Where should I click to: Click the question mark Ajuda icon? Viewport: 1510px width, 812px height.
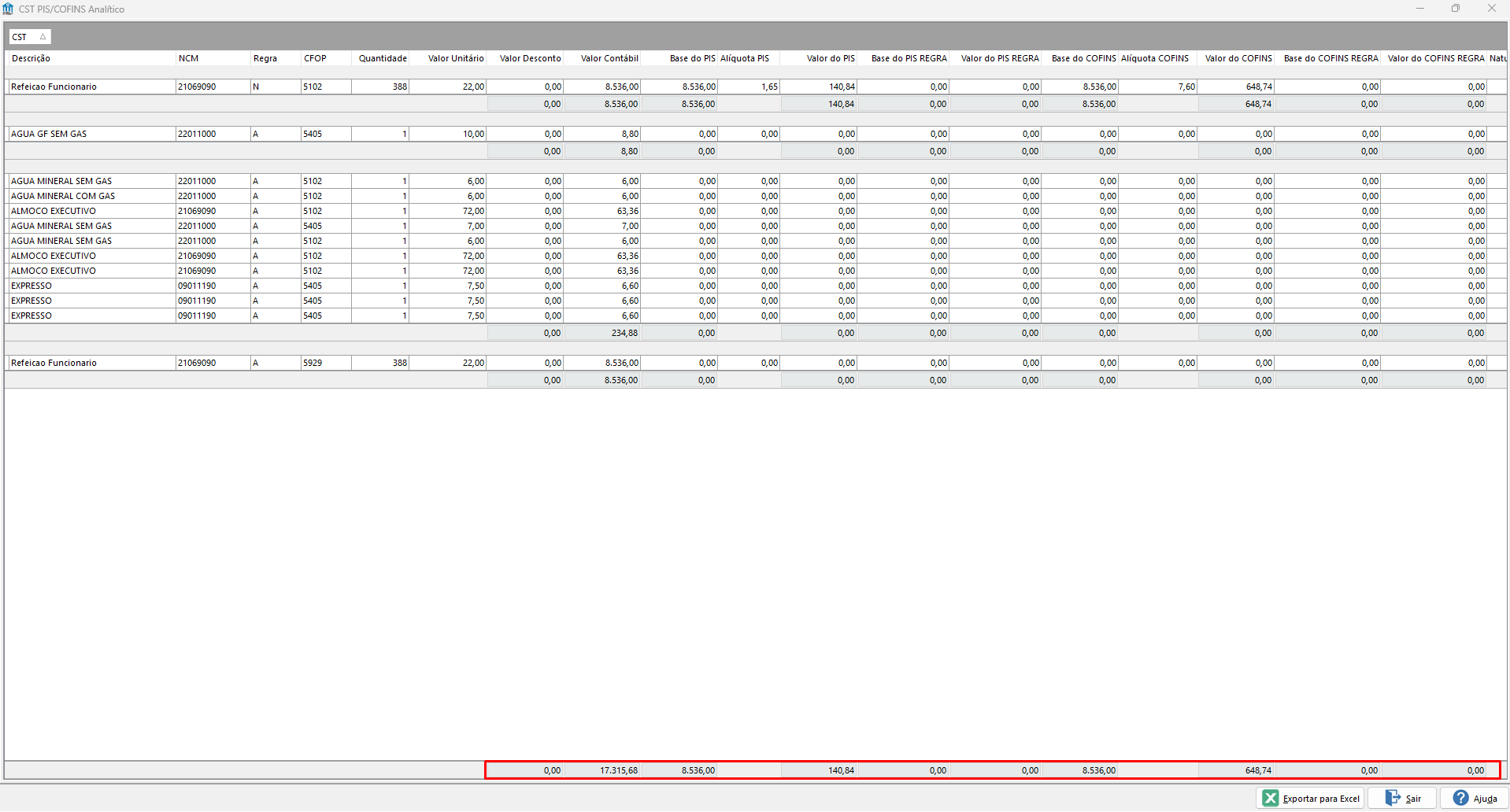(1461, 798)
